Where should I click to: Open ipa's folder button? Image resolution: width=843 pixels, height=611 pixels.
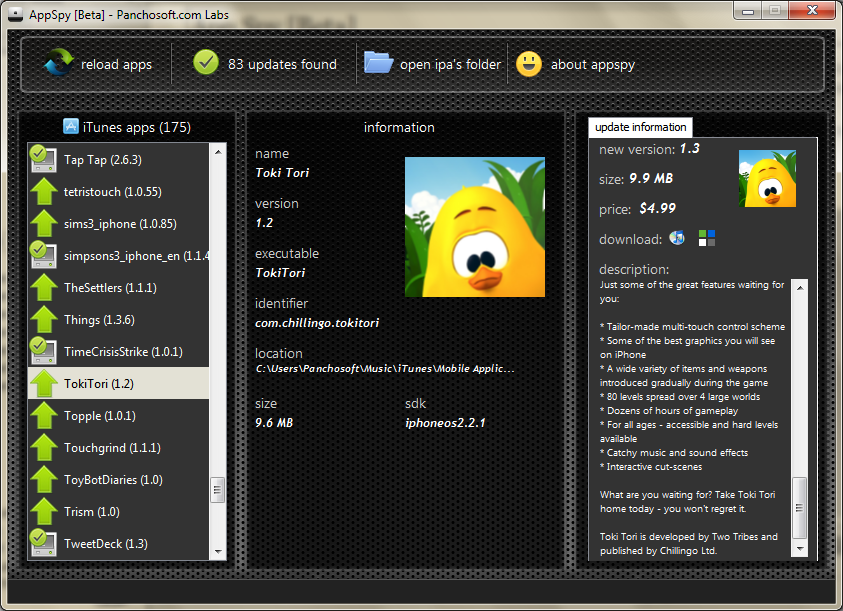(432, 64)
